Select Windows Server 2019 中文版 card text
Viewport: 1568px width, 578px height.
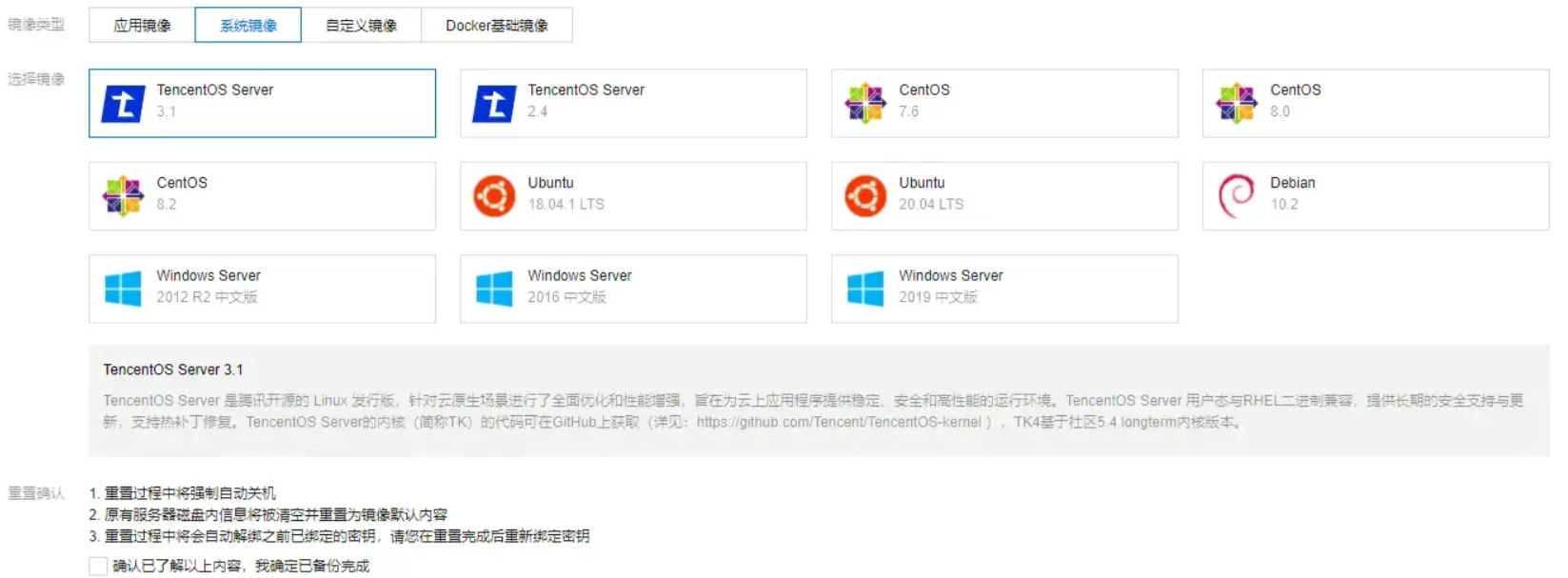(x=950, y=286)
